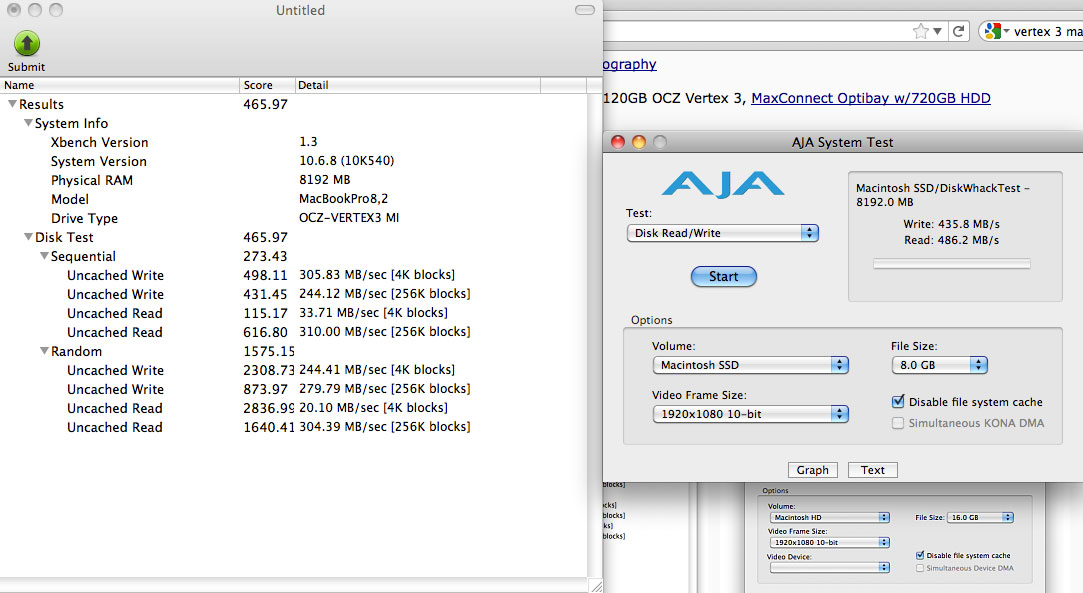Switch to the Graph tab
Screen dimensions: 1083x593
(812, 470)
